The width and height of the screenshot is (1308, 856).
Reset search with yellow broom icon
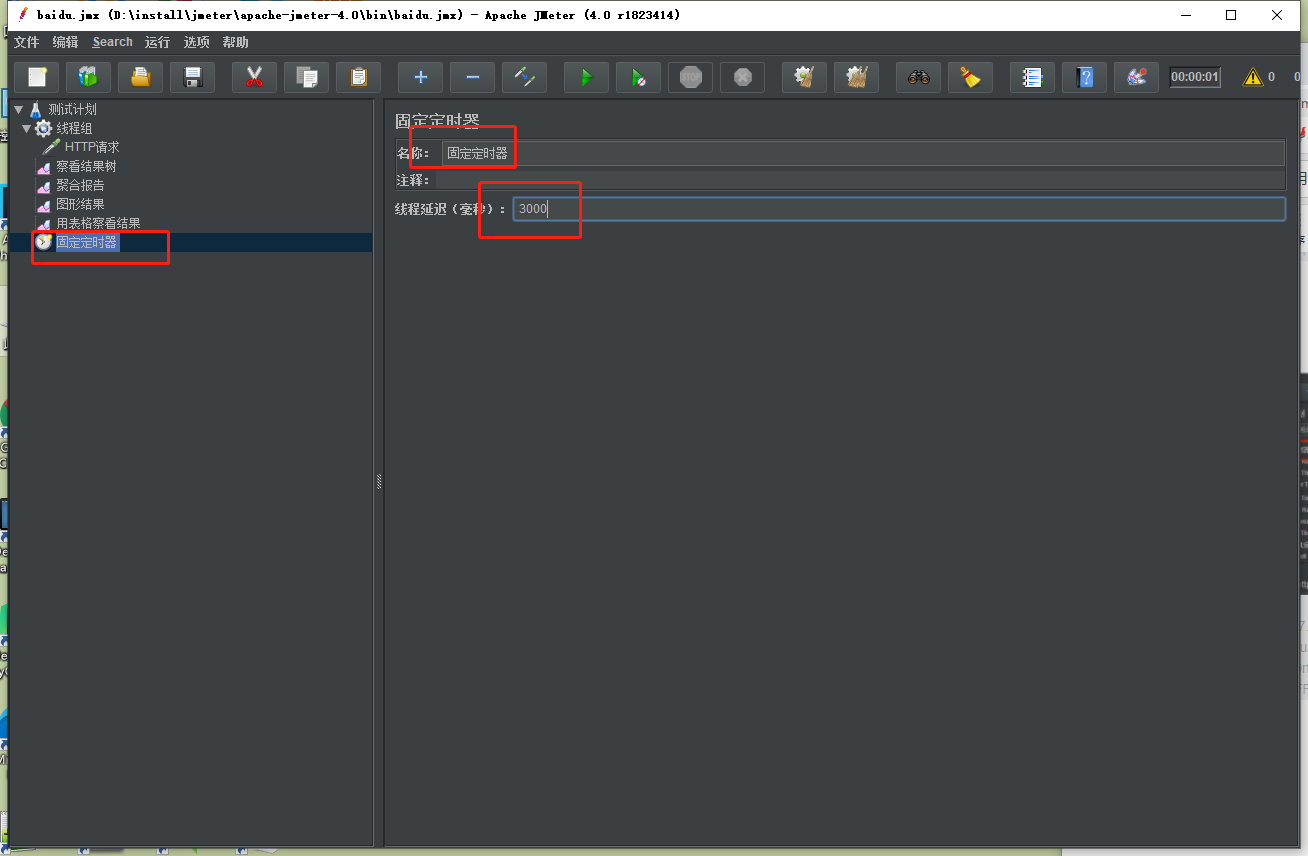coord(970,77)
